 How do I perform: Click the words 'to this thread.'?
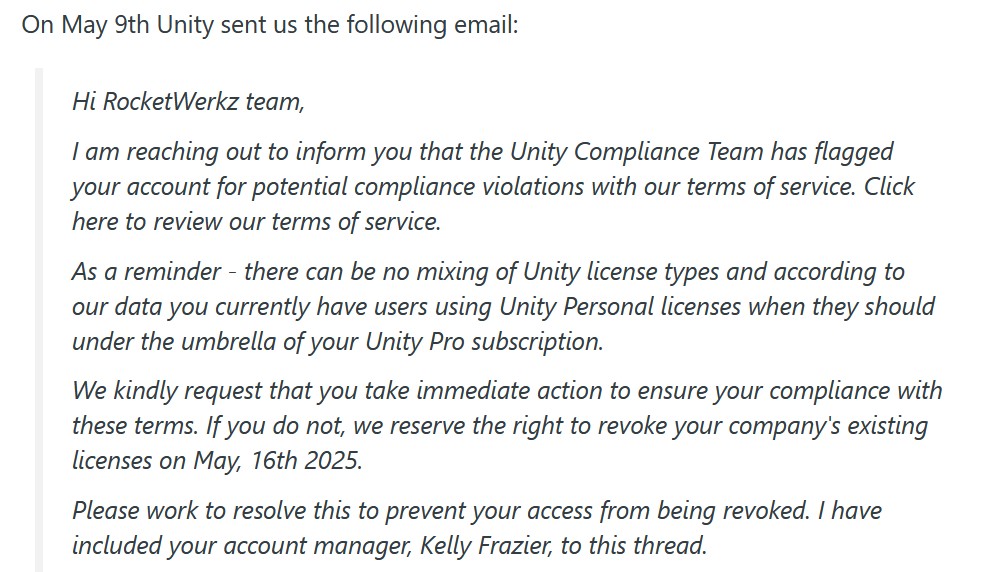633,545
